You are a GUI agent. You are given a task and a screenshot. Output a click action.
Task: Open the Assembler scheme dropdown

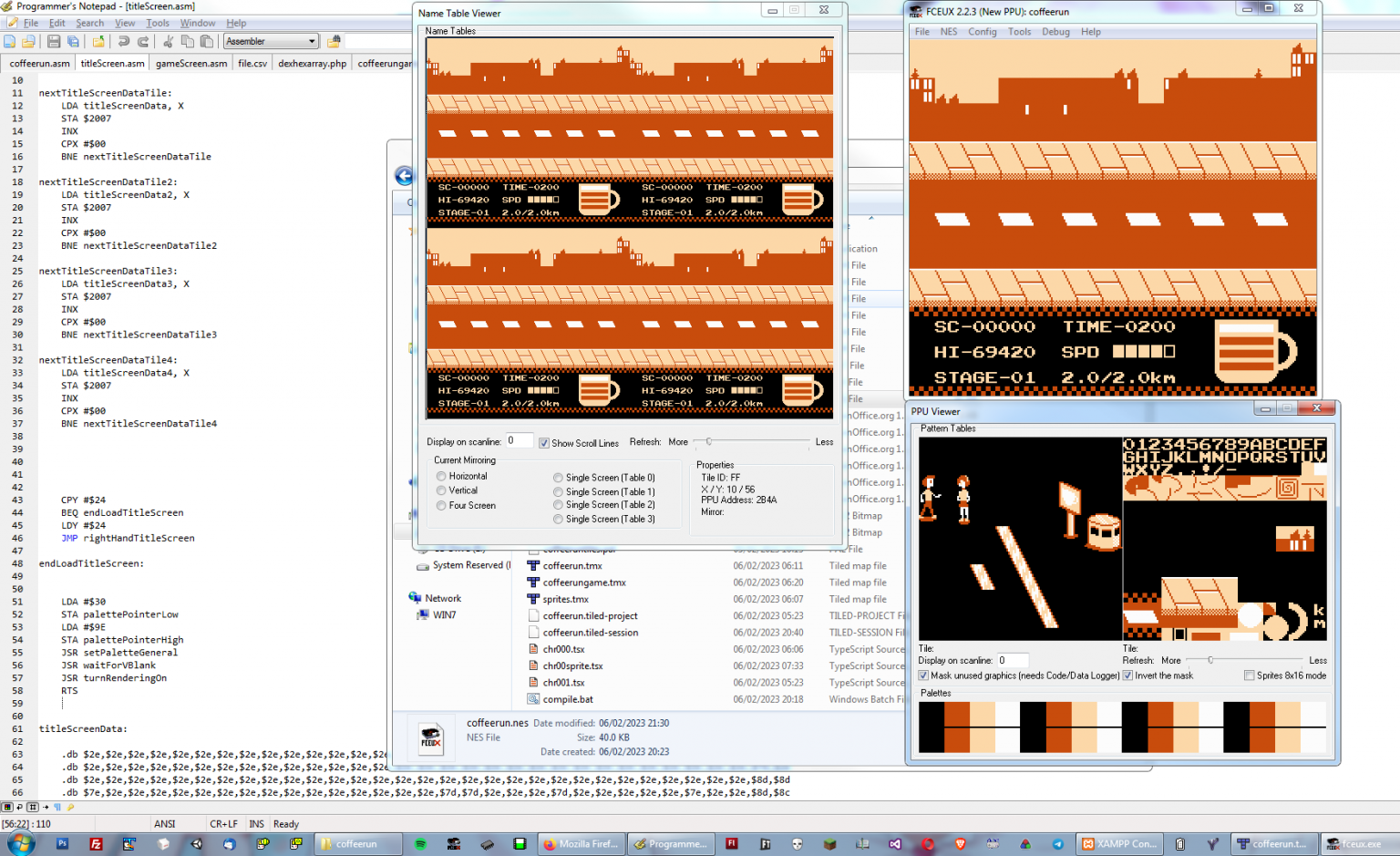(312, 41)
